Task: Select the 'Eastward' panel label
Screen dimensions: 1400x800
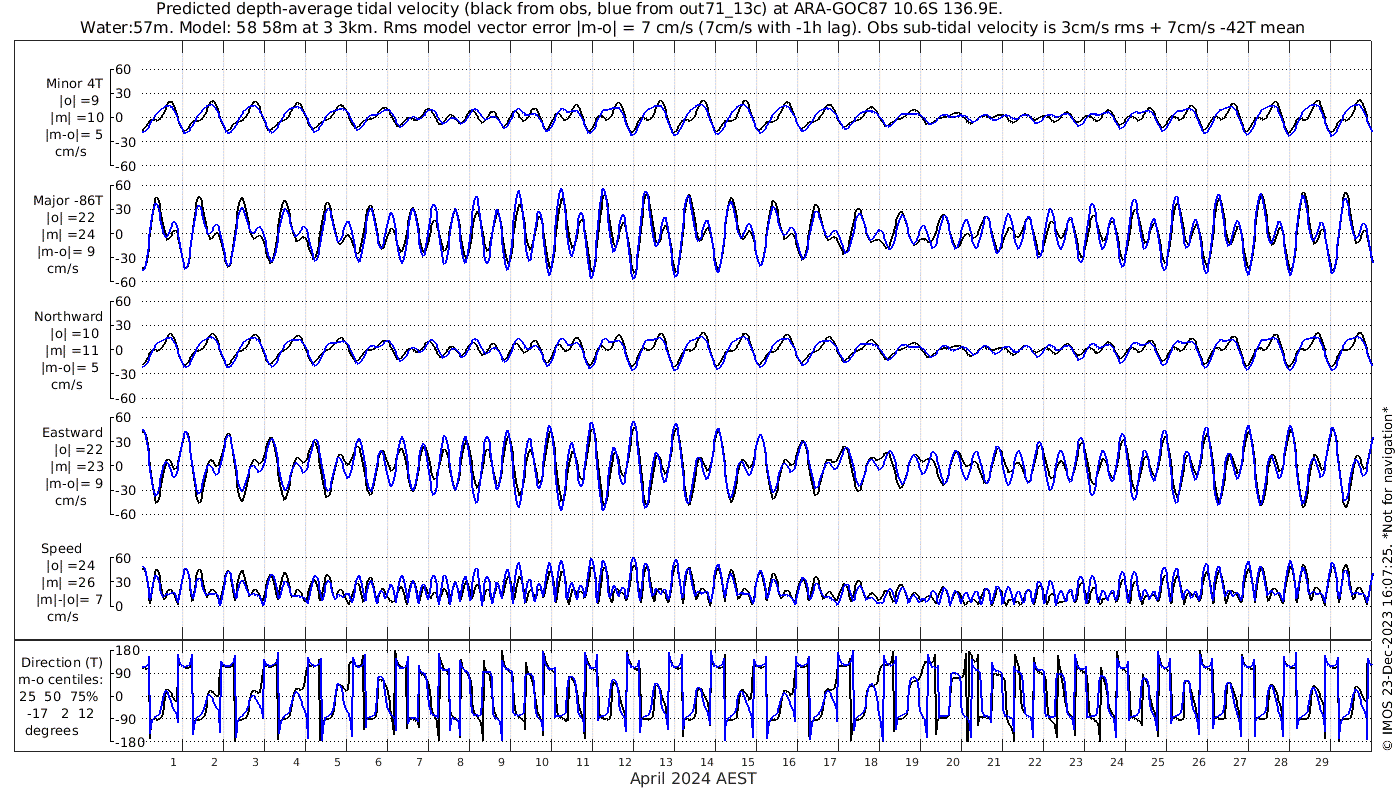Action: pyautogui.click(x=73, y=433)
